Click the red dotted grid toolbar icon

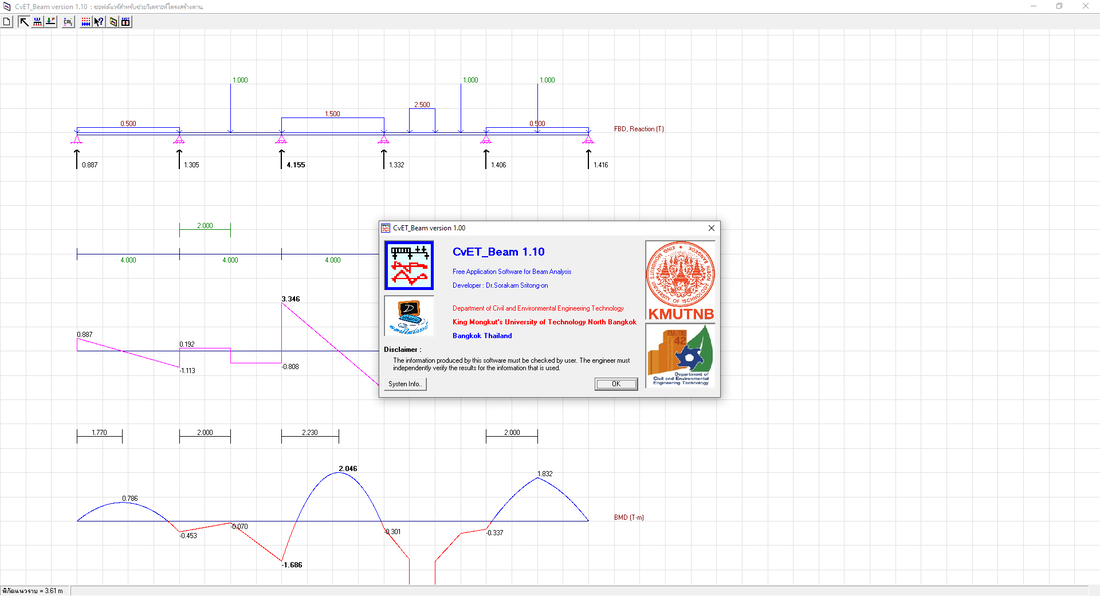86,22
